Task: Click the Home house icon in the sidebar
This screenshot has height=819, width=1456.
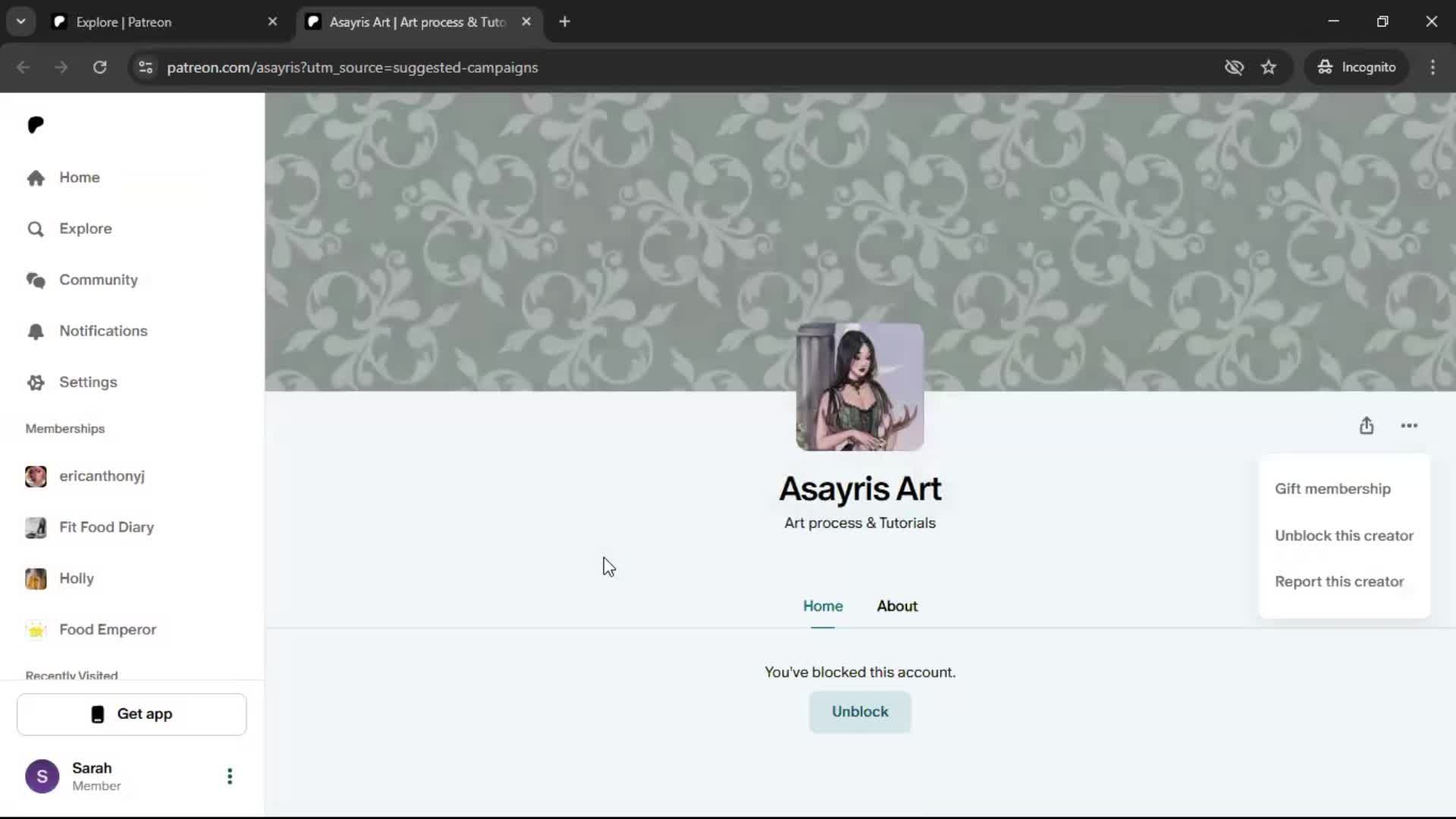Action: (x=36, y=177)
